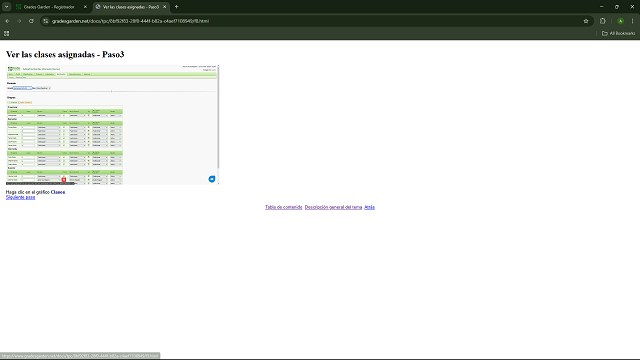The height and width of the screenshot is (360, 640).
Task: Open the All Bookmarks folder
Action: tap(618, 33)
